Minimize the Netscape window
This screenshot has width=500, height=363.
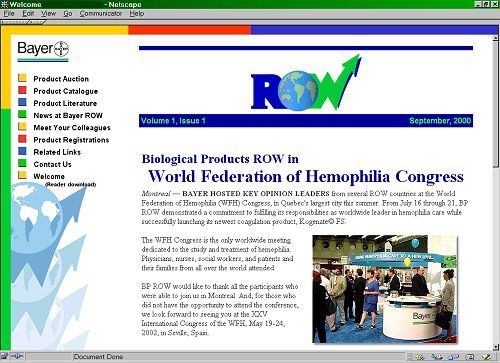[x=478, y=4]
